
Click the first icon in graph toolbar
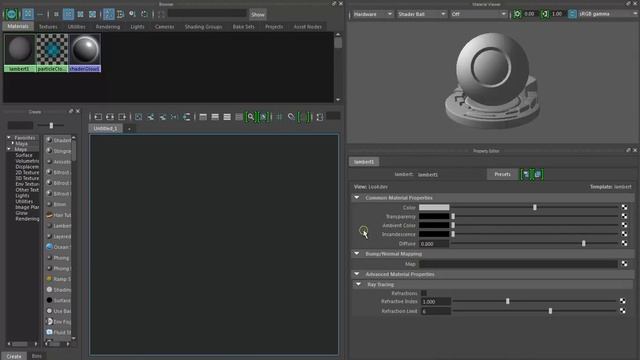pos(98,117)
